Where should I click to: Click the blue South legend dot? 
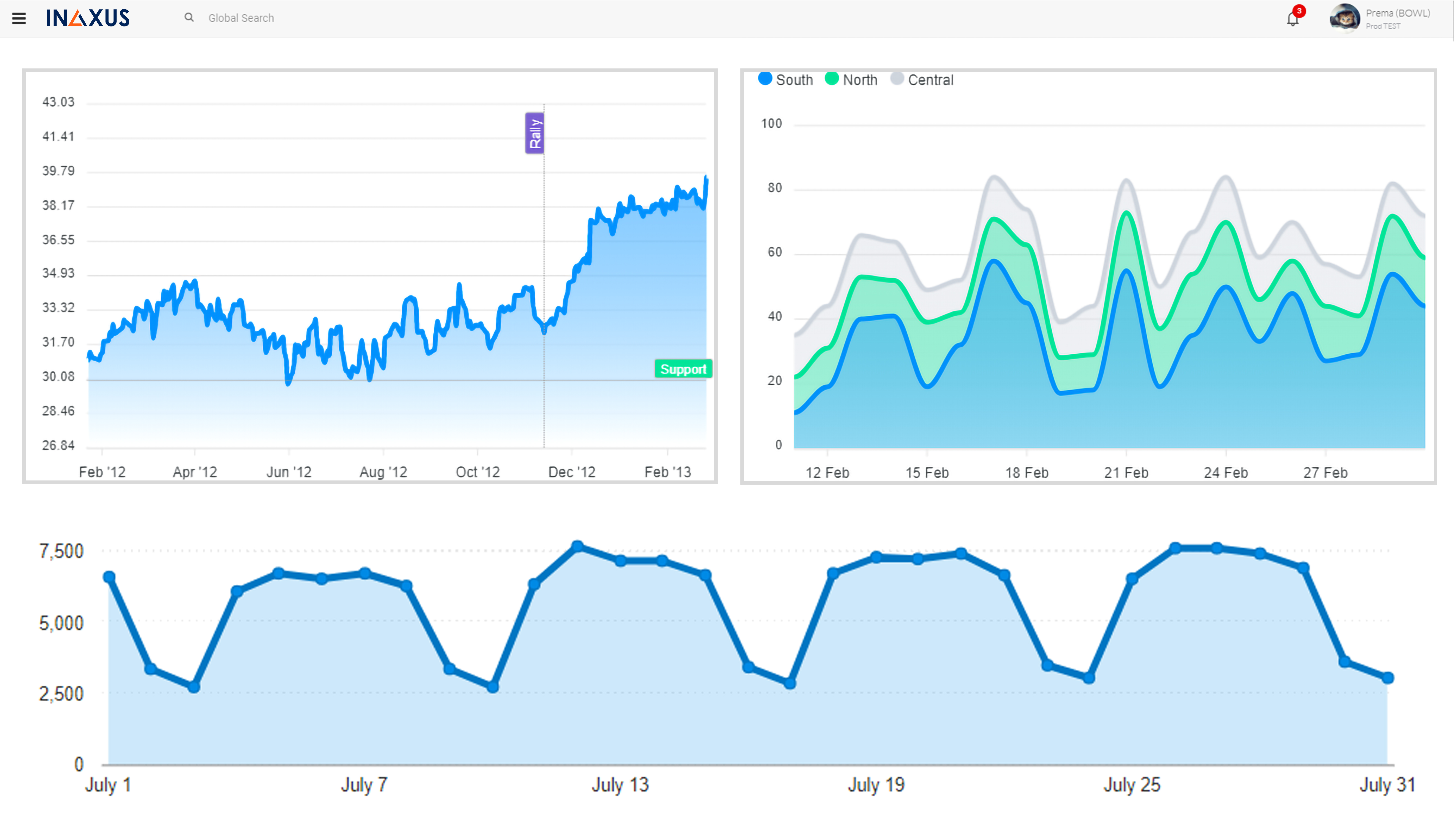[x=765, y=79]
